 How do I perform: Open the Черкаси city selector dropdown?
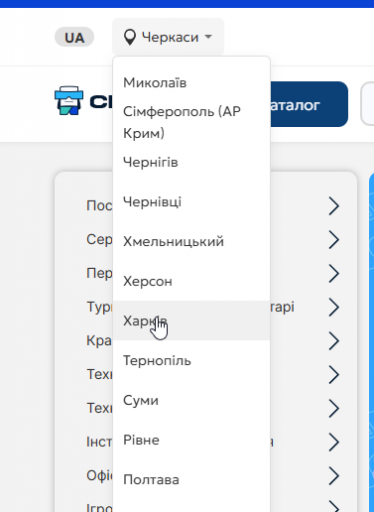[x=168, y=37]
